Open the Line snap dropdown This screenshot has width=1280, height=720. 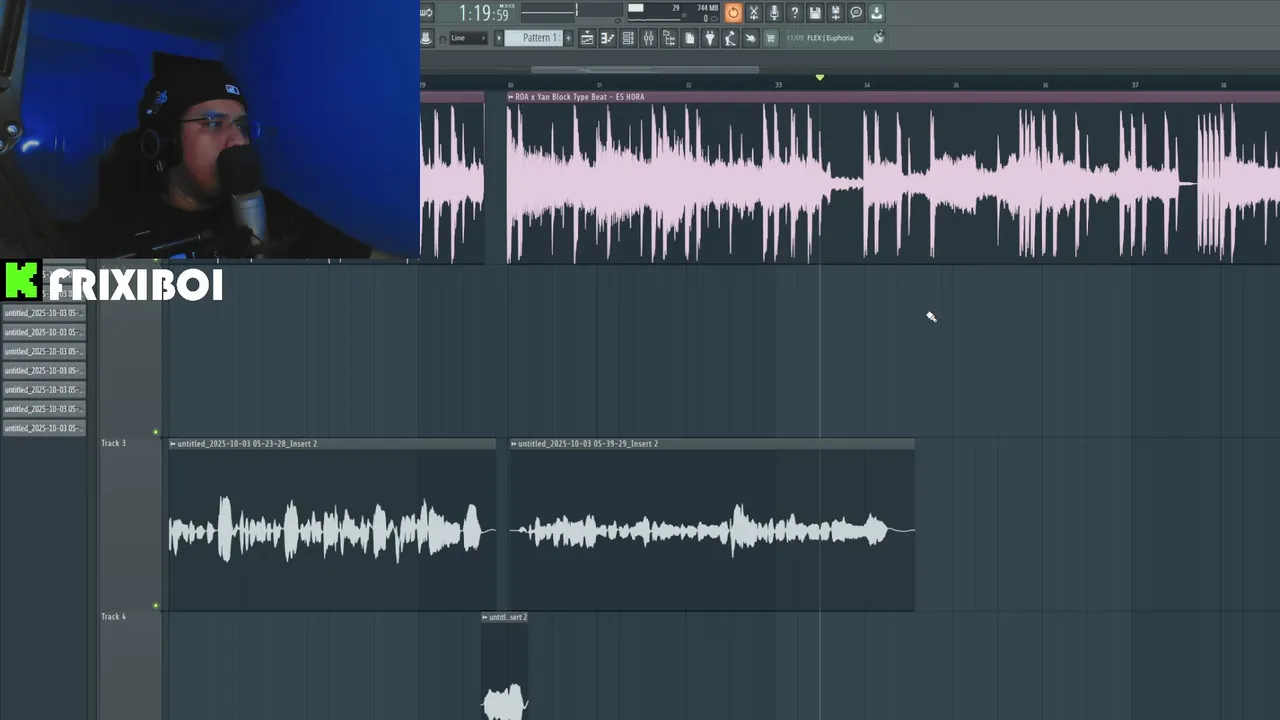tap(468, 38)
